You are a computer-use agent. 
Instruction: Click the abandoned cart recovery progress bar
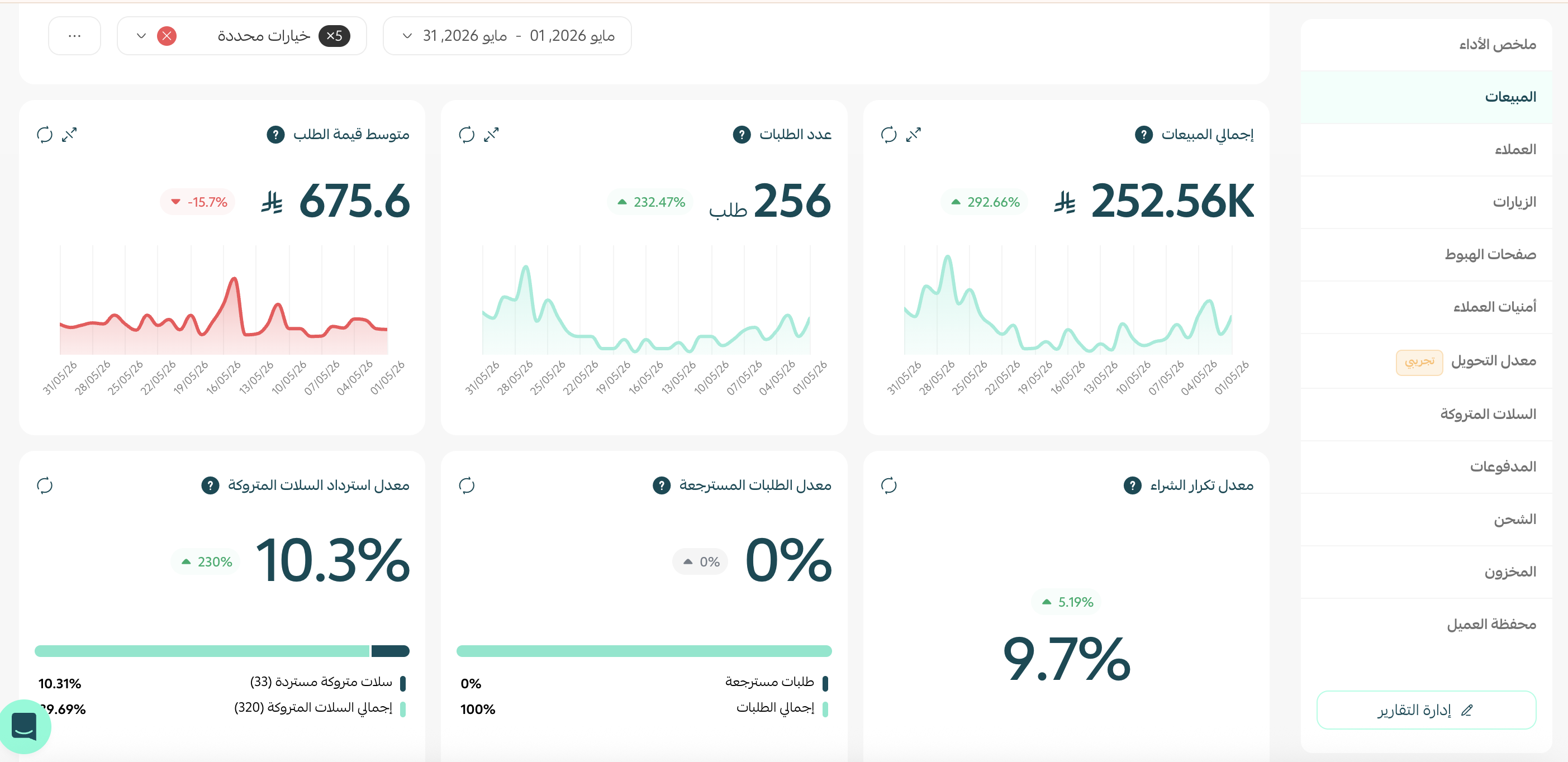click(x=222, y=651)
